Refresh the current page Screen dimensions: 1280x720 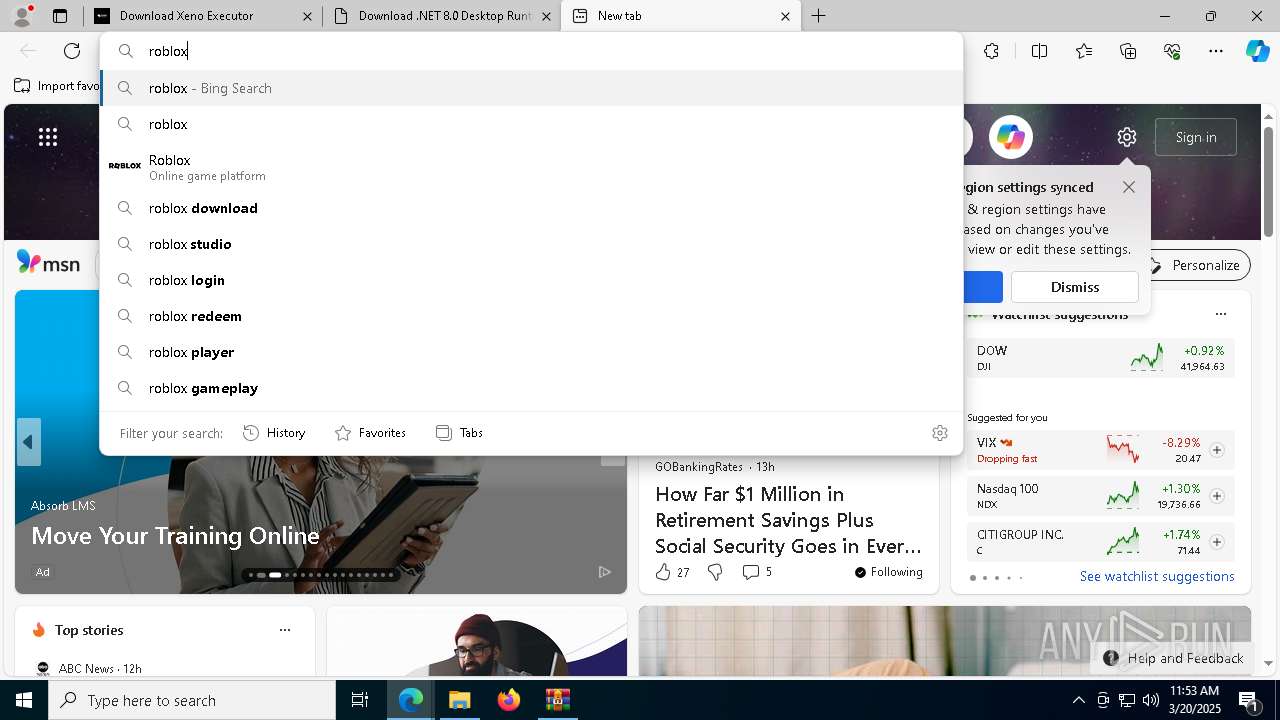72,51
